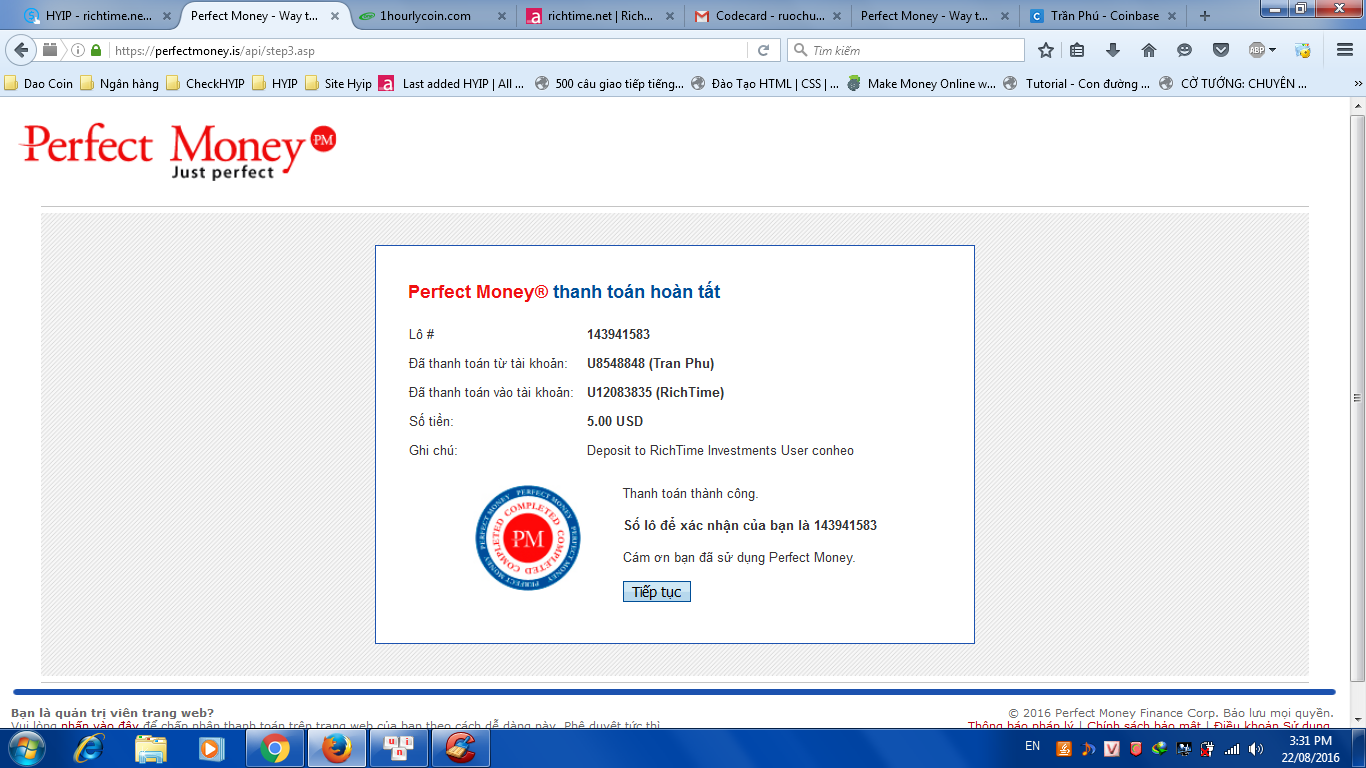1366x768 pixels.
Task: Click the green padlock security icon
Action: coord(96,50)
